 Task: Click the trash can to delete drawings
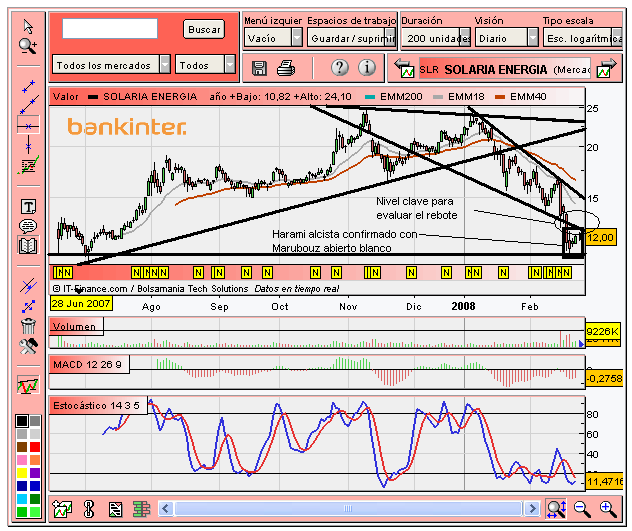[28, 326]
